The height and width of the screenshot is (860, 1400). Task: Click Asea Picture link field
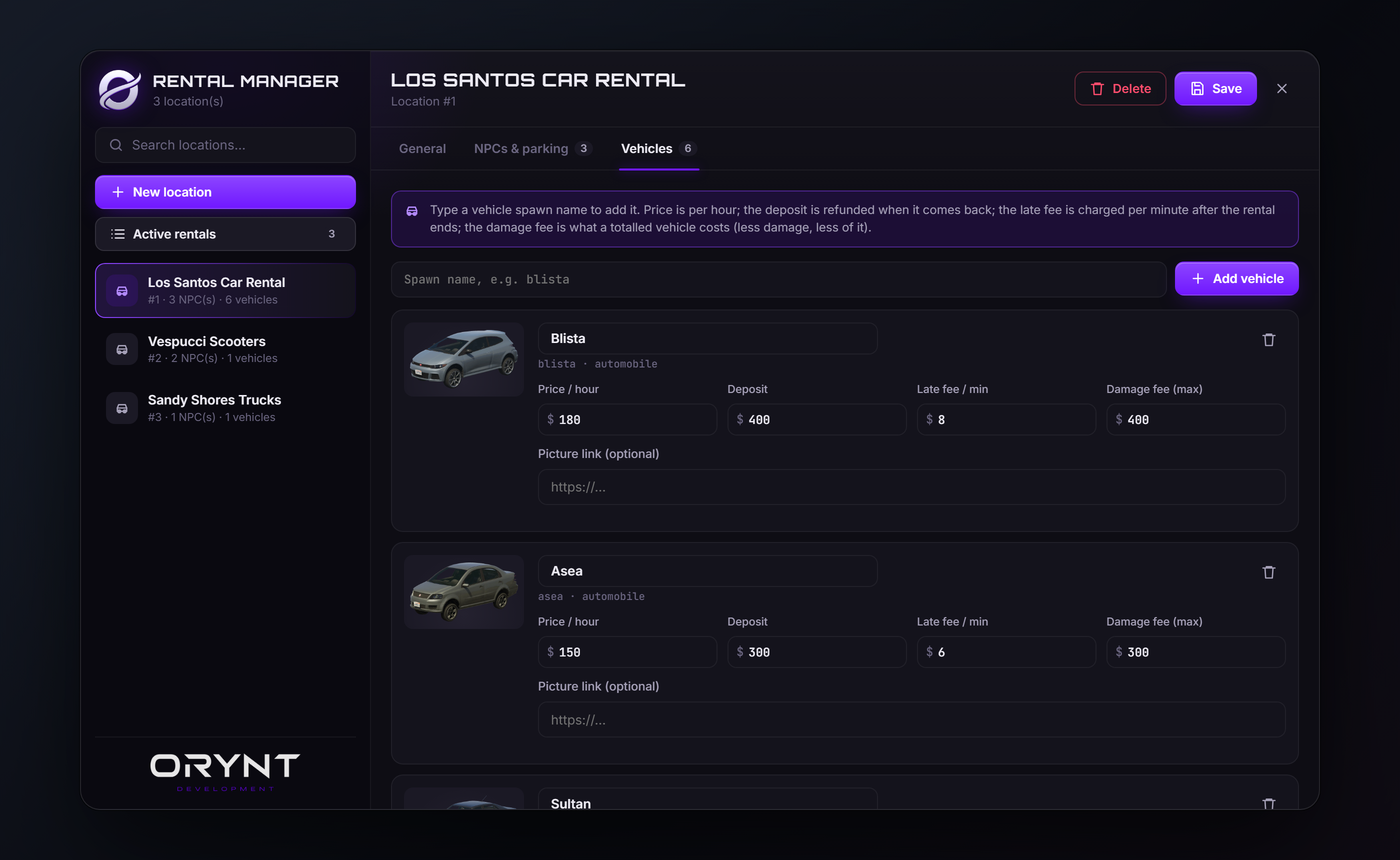(x=911, y=719)
